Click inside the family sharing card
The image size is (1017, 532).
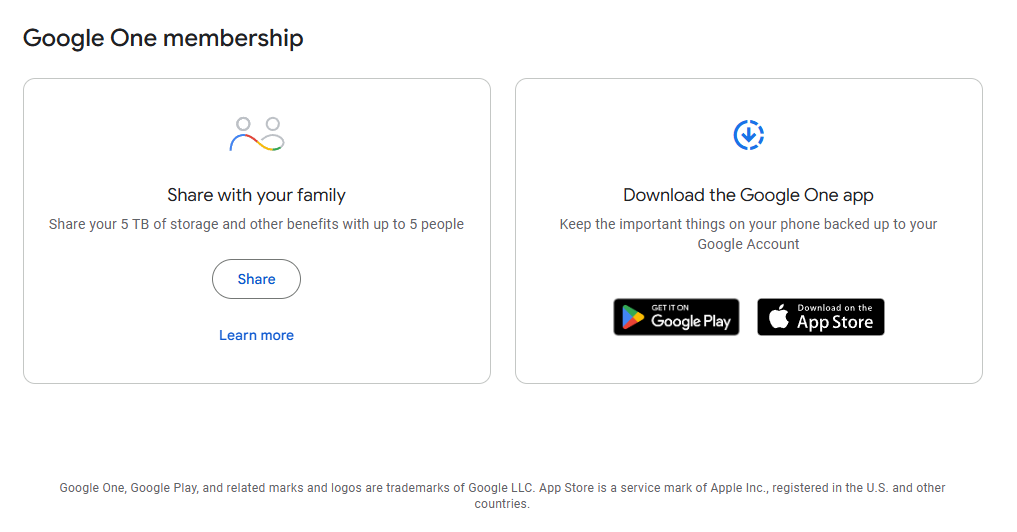(x=257, y=231)
